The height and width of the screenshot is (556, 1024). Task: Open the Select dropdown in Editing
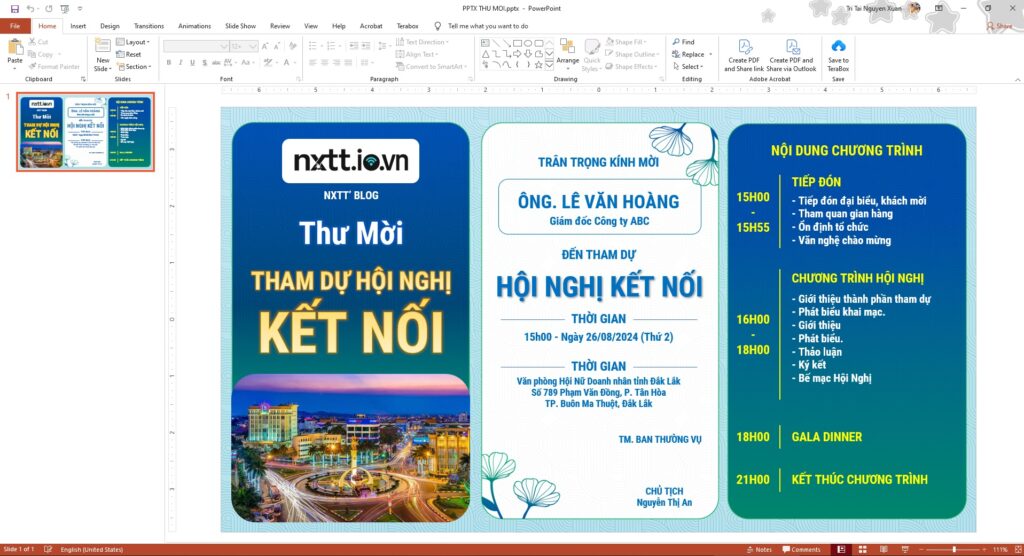(x=688, y=67)
